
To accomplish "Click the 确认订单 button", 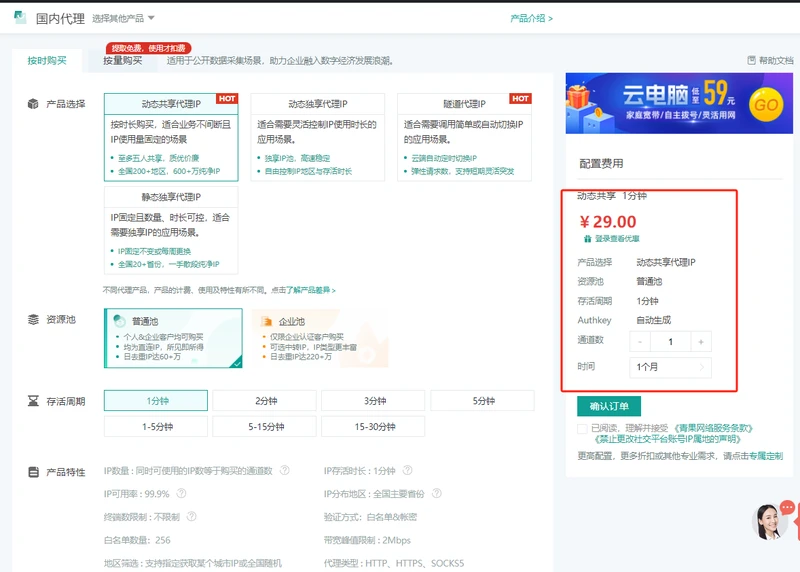I will (x=609, y=406).
